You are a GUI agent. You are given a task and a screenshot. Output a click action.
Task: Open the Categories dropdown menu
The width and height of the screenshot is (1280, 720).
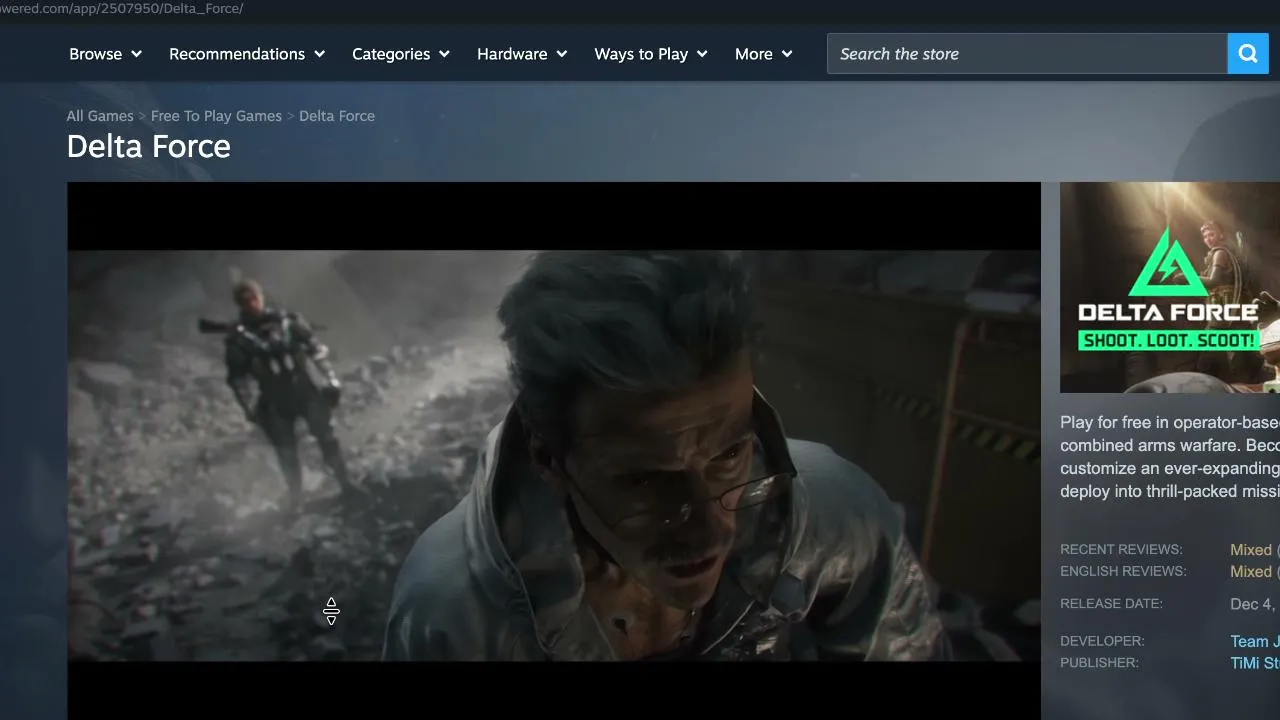point(401,54)
